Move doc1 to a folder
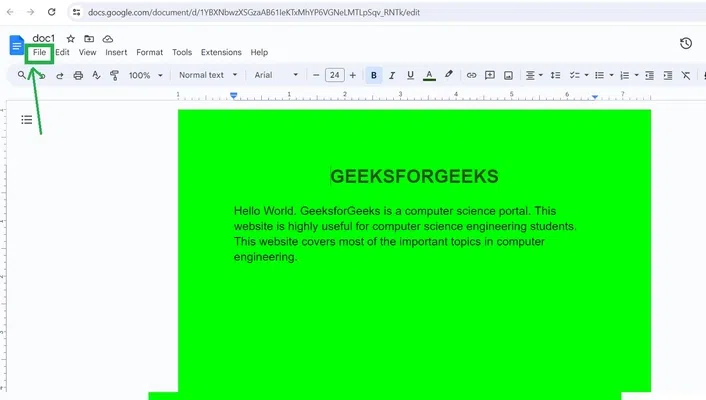Image resolution: width=706 pixels, height=400 pixels. click(x=89, y=39)
